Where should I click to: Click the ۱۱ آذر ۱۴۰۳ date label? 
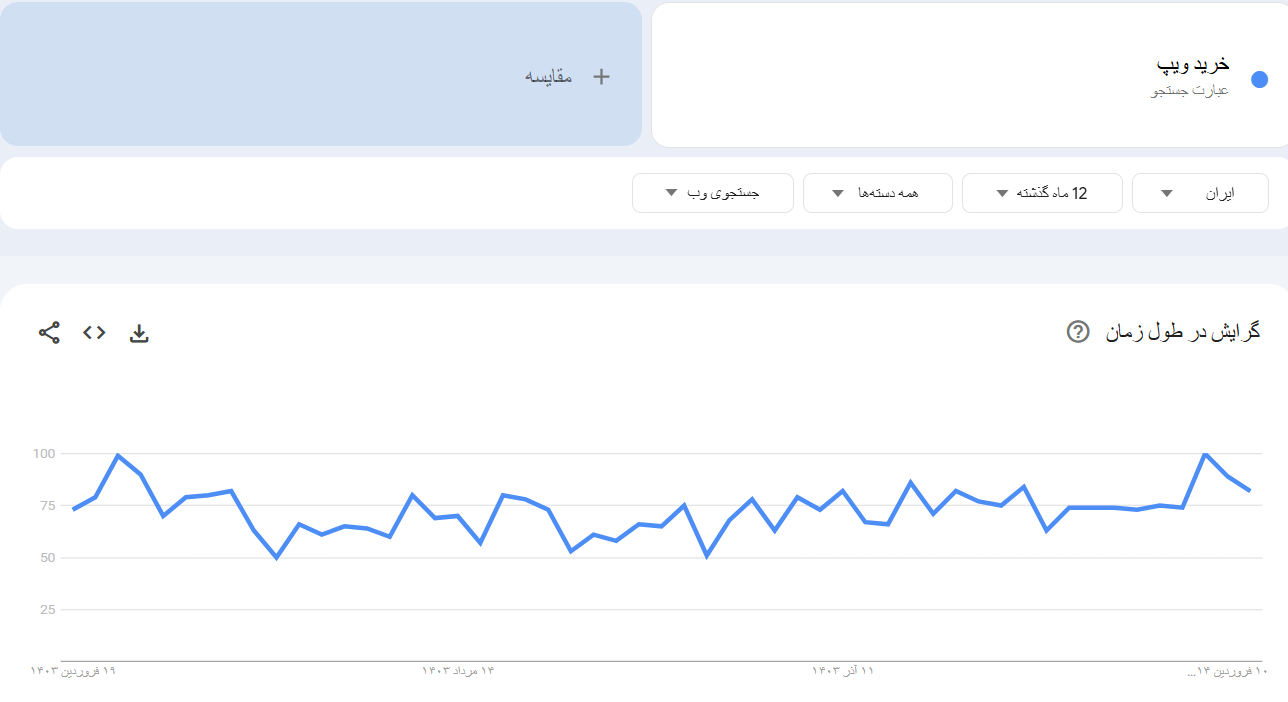pos(842,670)
